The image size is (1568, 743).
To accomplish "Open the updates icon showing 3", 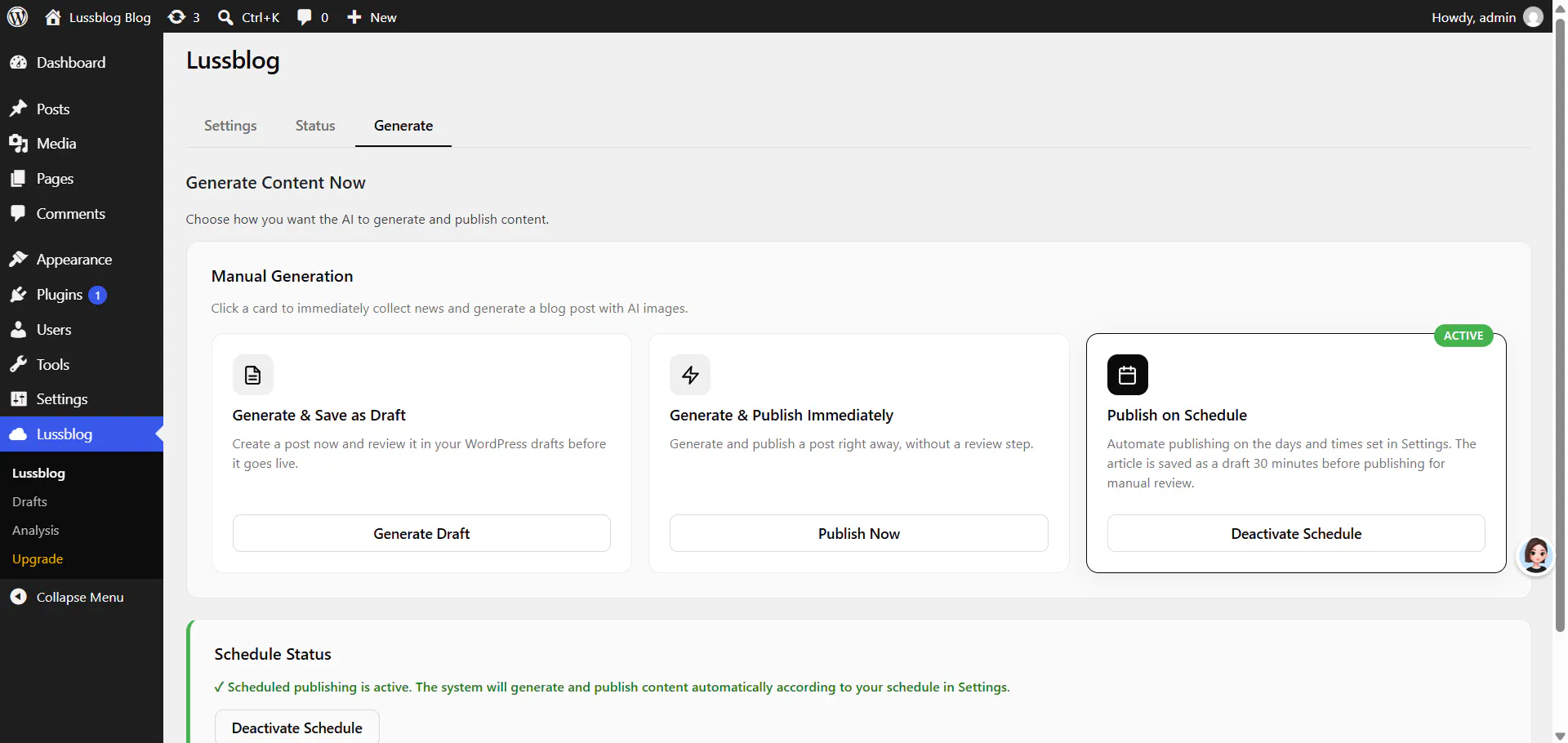I will [176, 17].
